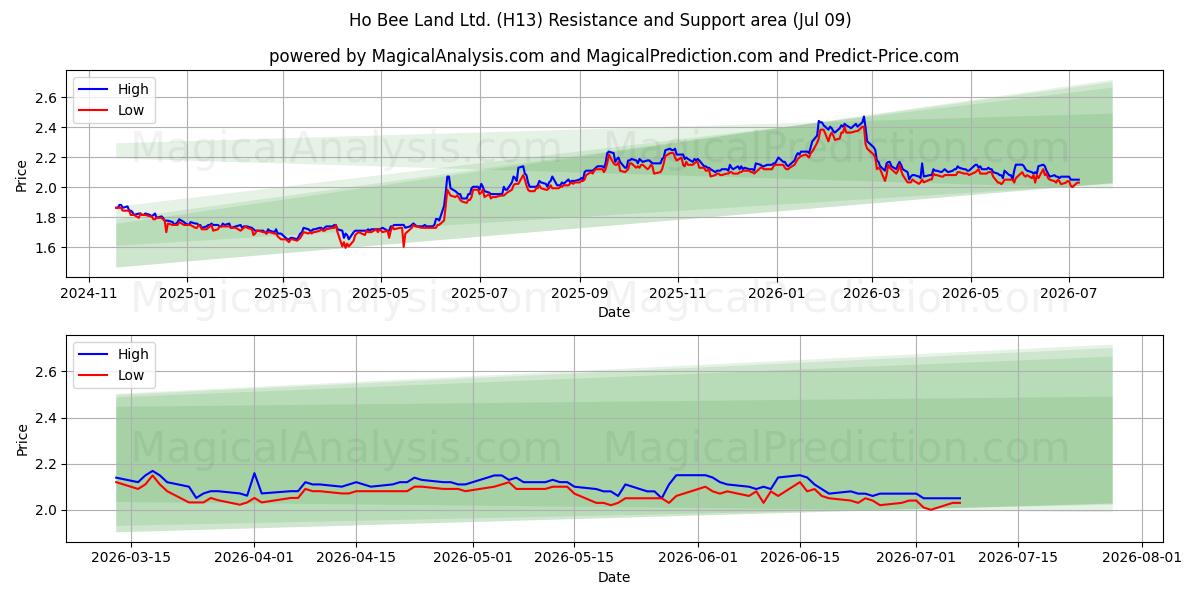Click the '2026-05-01' tick label
Viewport: 1200px width, 600px height.
tap(472, 558)
